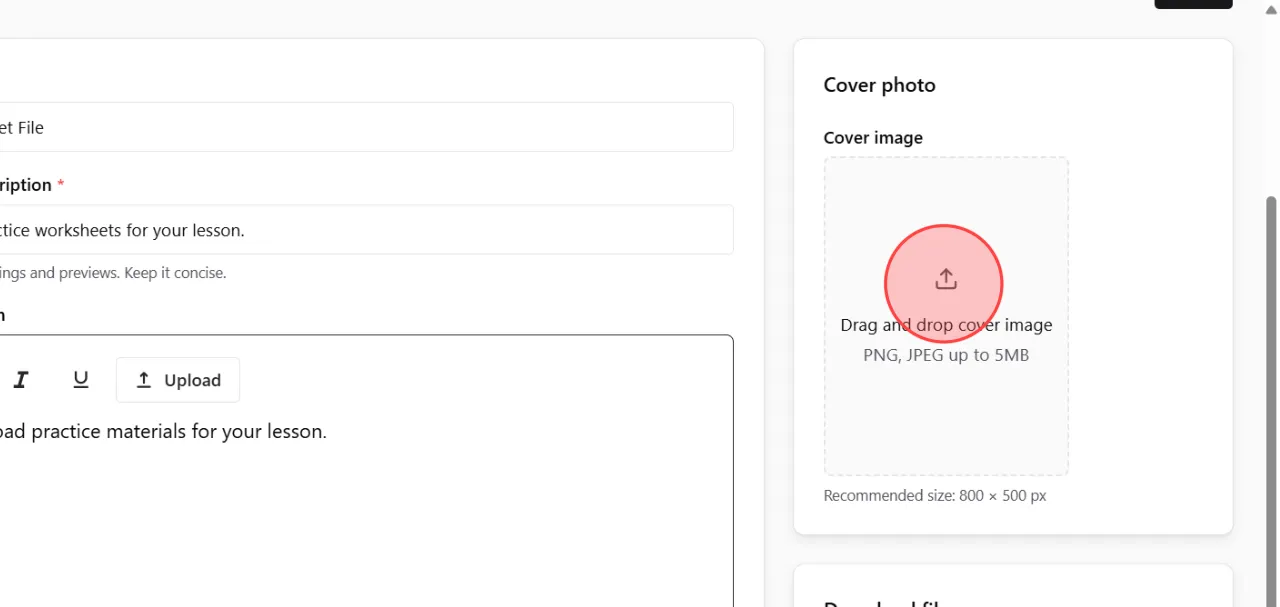Toggle italic formatting in editor toolbar

pos(21,380)
